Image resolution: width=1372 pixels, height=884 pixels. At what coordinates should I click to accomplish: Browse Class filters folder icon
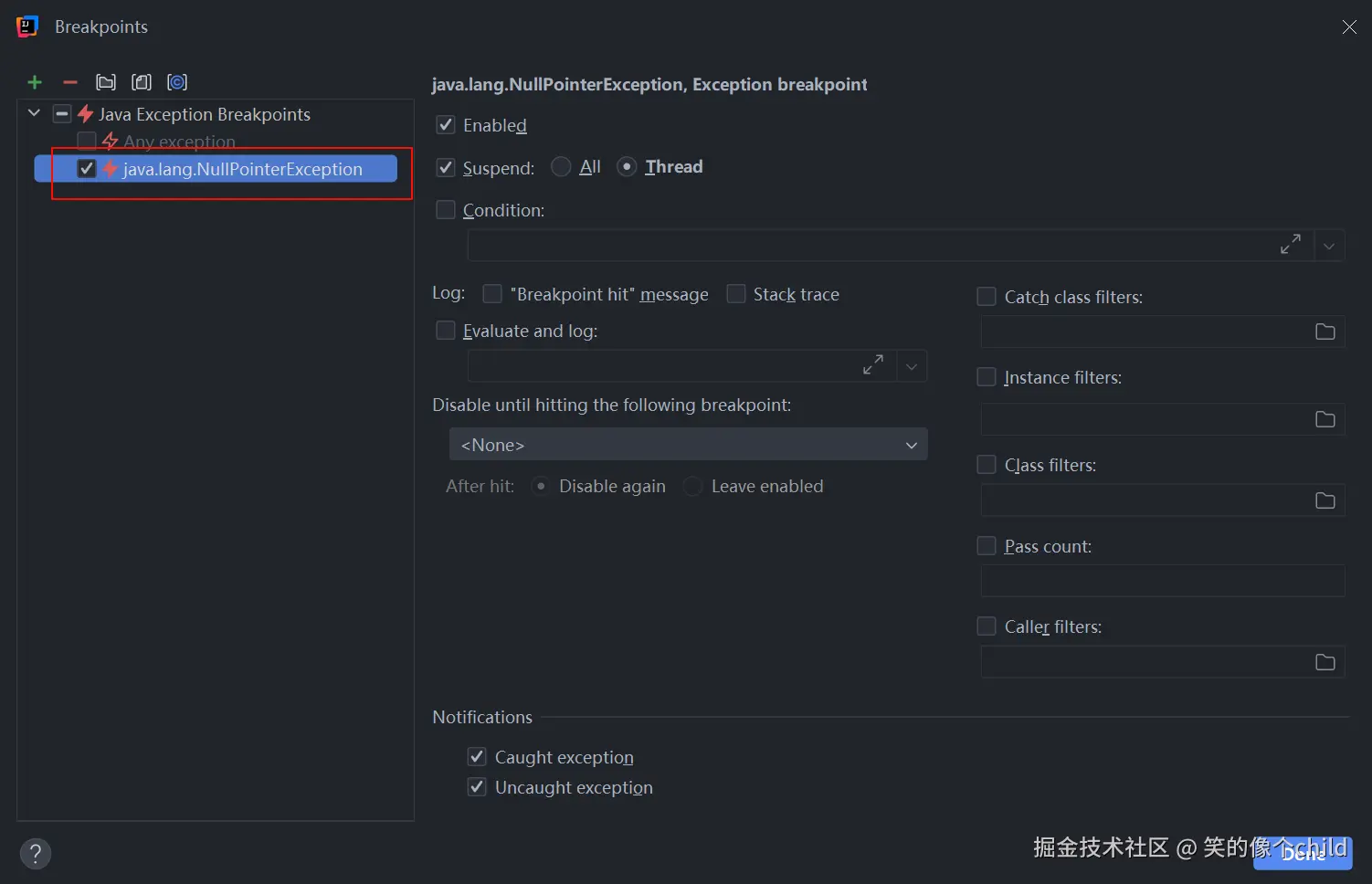coord(1325,500)
